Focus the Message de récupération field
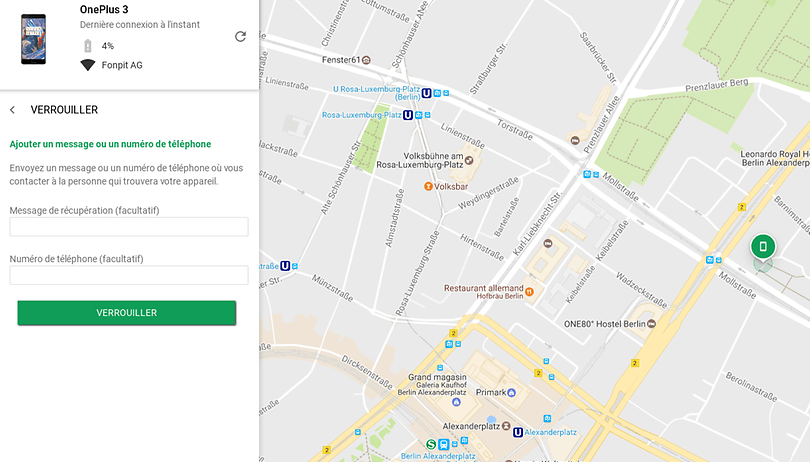 (129, 227)
